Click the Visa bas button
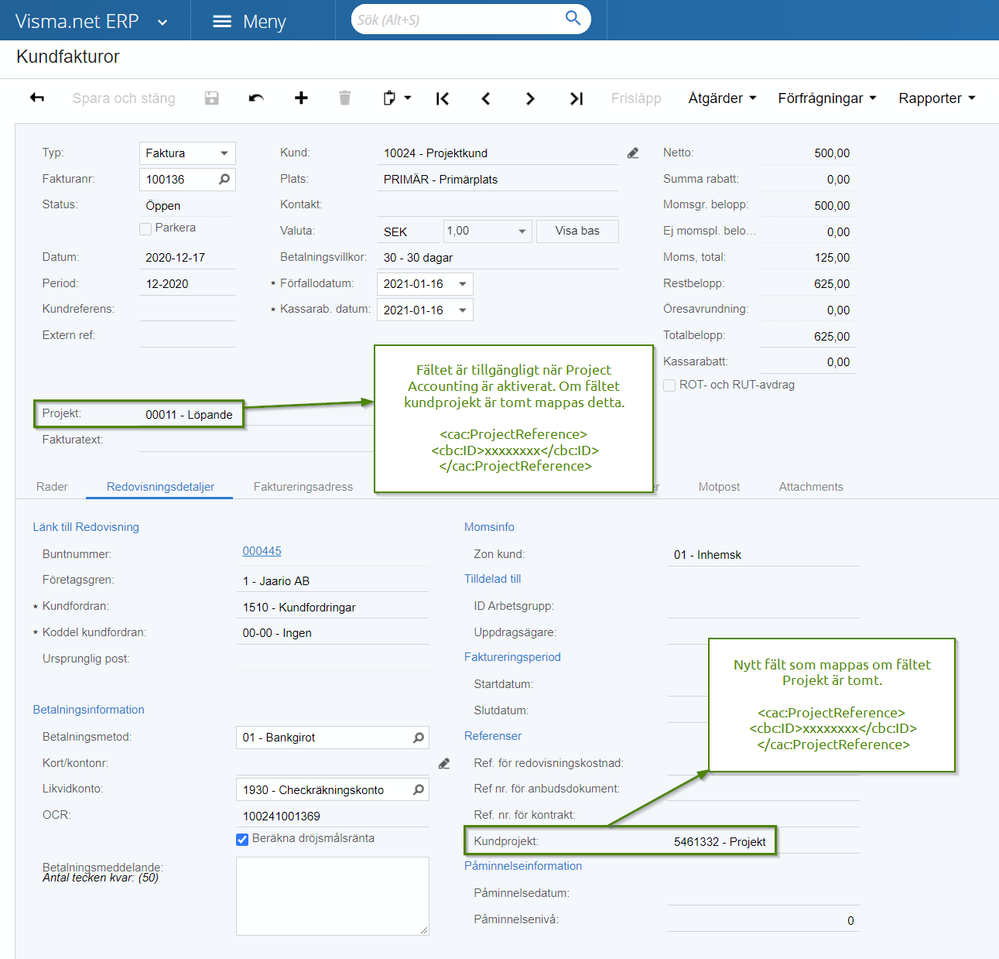The width and height of the screenshot is (999, 959). click(577, 231)
